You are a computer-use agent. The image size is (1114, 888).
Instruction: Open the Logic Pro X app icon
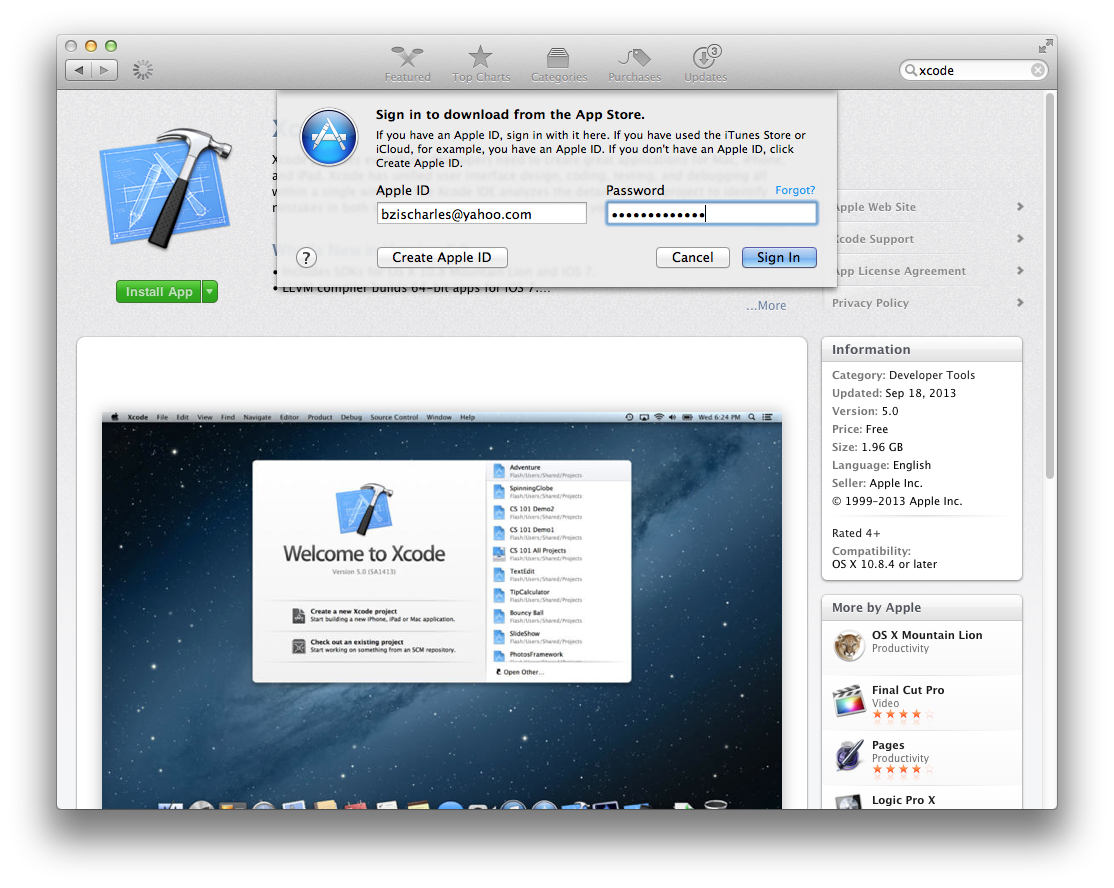point(848,803)
